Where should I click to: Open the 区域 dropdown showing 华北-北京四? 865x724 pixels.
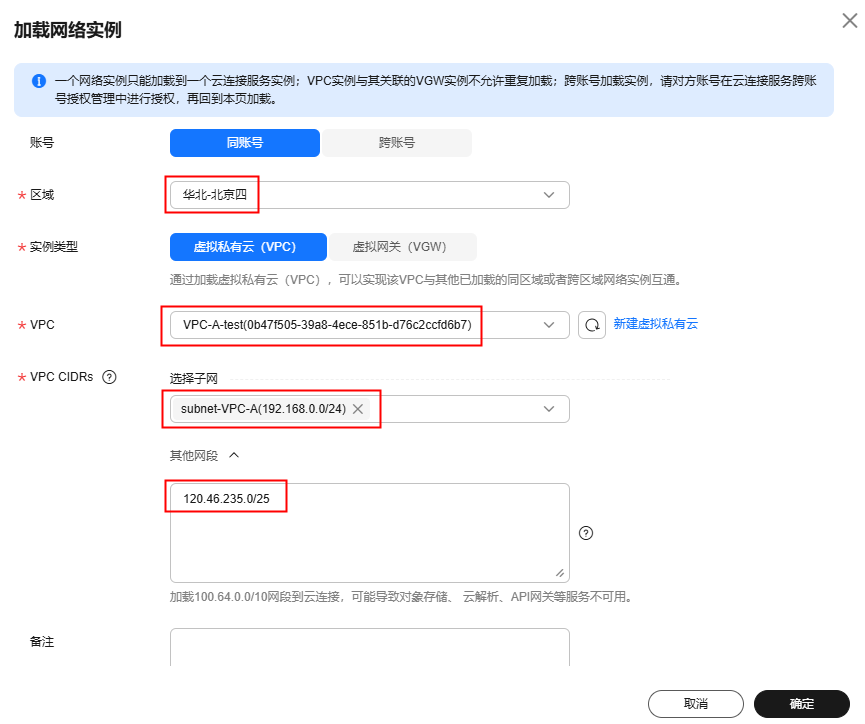[x=370, y=195]
